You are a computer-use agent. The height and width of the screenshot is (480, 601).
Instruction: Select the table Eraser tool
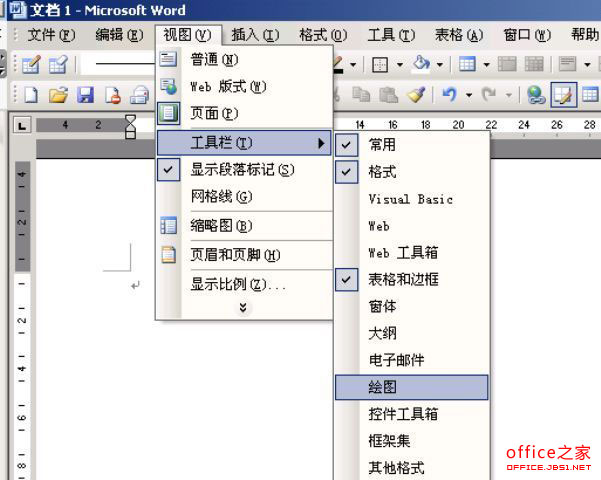pyautogui.click(x=58, y=64)
